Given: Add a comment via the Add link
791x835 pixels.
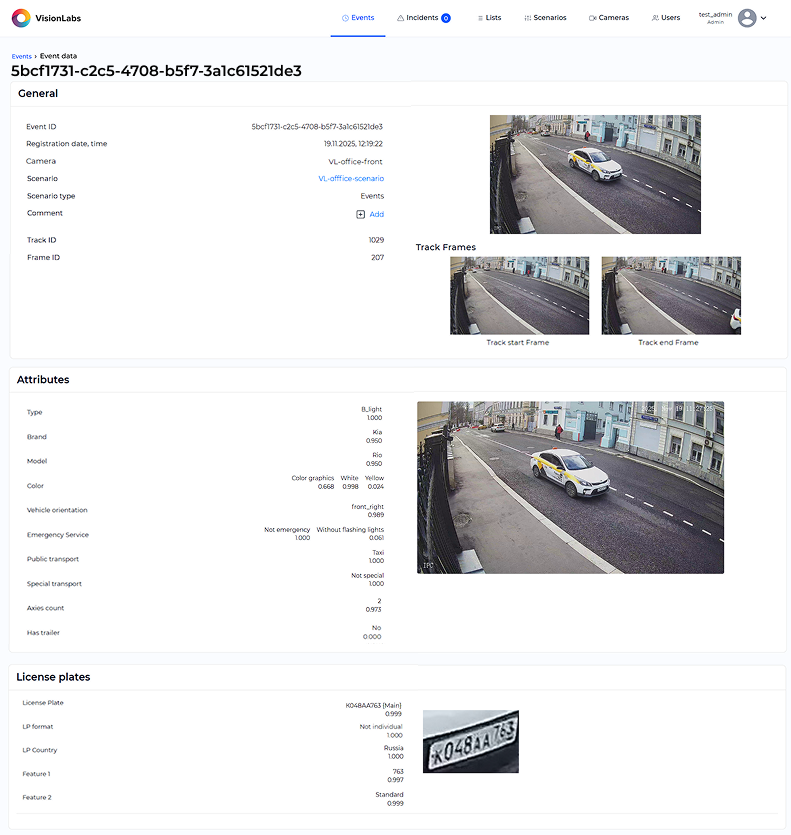Looking at the screenshot, I should [x=376, y=214].
